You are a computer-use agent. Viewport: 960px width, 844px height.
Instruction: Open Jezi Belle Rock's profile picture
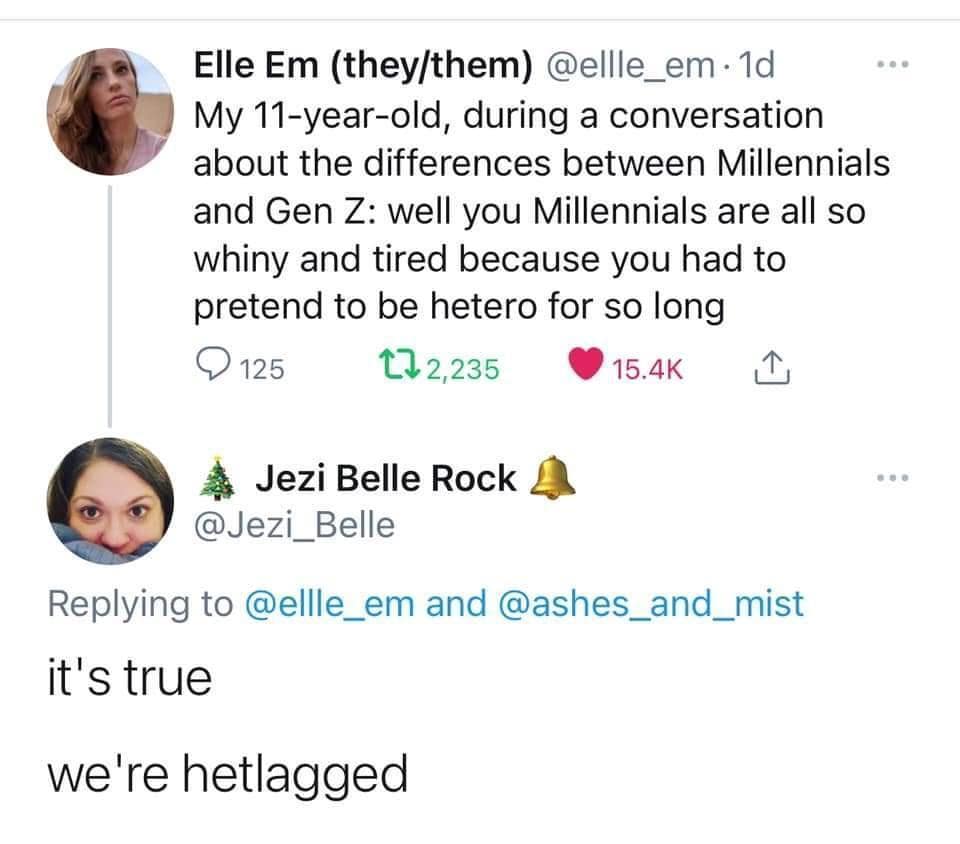110,497
